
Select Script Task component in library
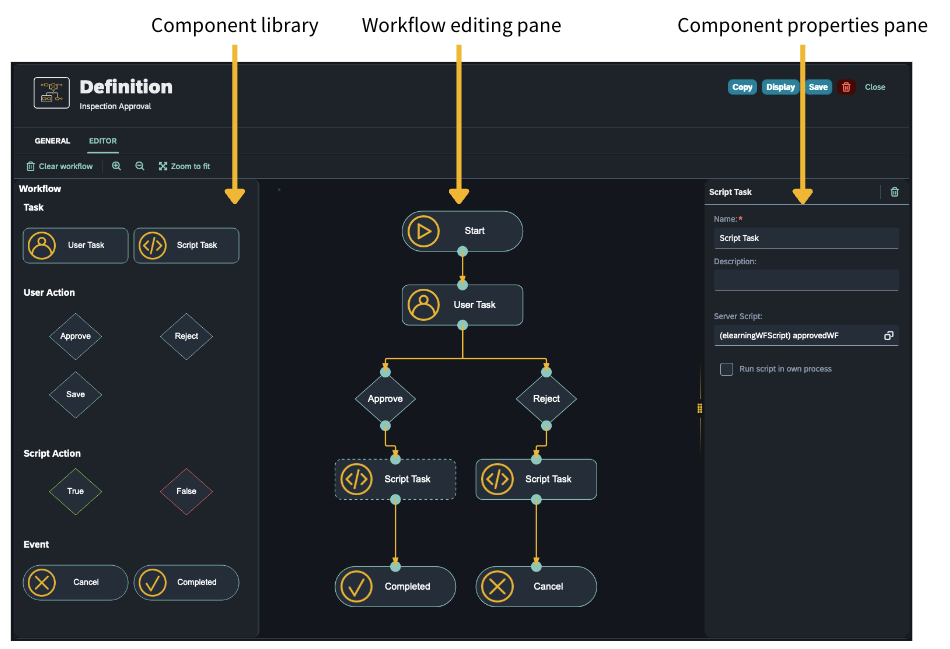[x=187, y=245]
